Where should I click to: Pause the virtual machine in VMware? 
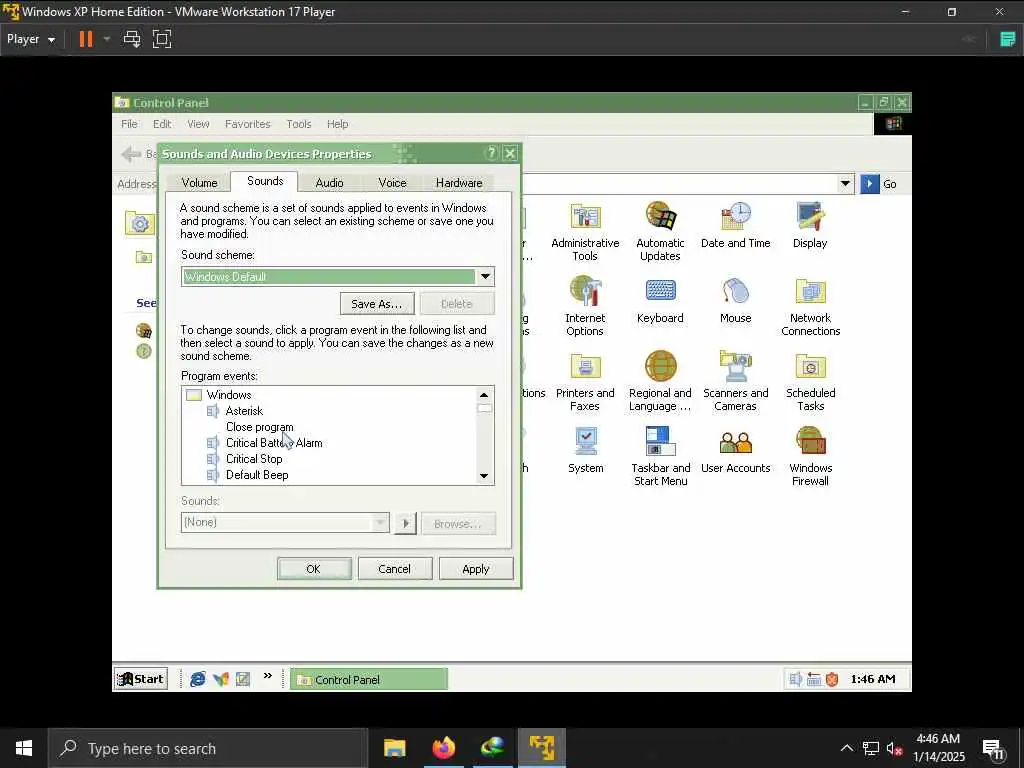86,39
